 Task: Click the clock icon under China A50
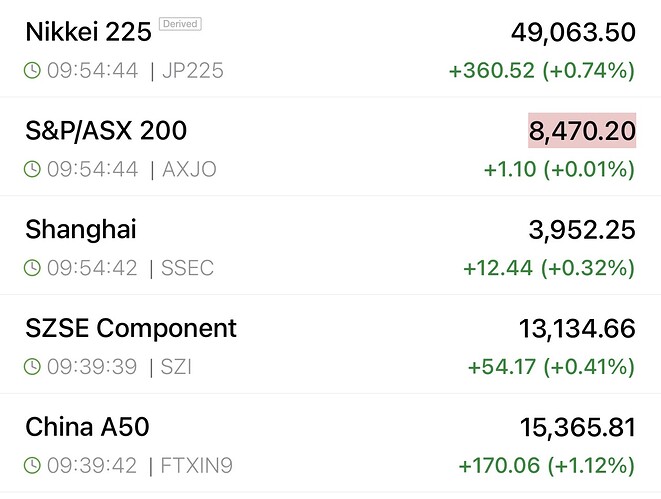pyautogui.click(x=33, y=465)
